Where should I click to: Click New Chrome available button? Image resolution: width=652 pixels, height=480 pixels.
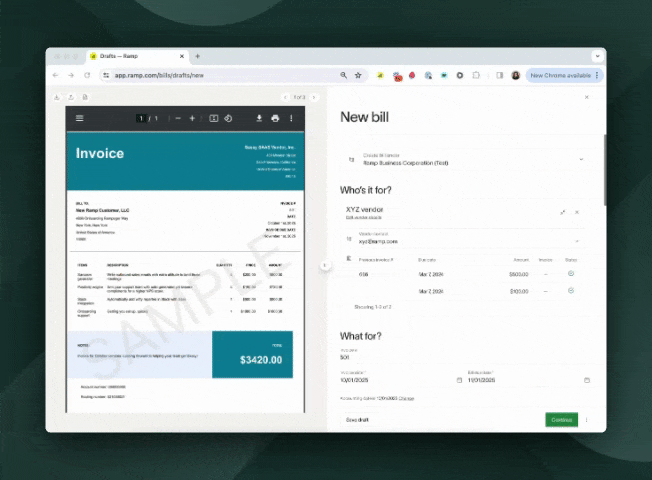point(564,75)
